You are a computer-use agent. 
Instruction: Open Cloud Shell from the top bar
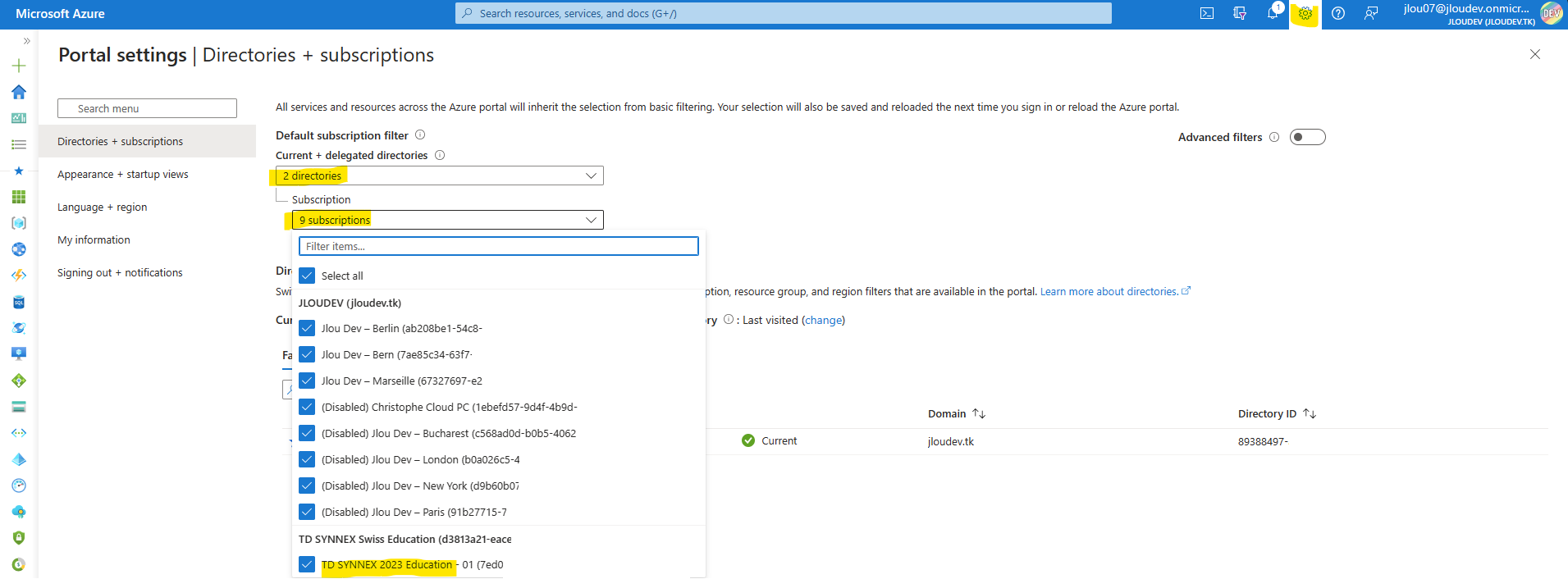(1207, 13)
